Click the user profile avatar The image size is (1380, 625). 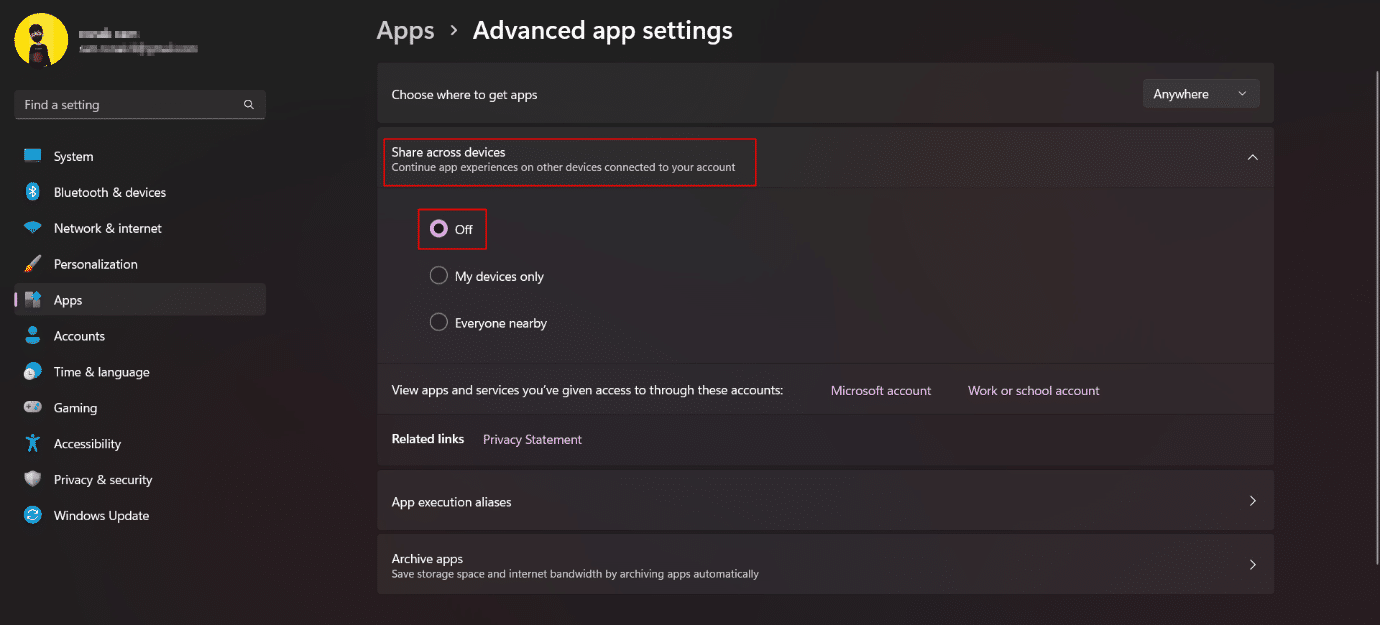(41, 40)
